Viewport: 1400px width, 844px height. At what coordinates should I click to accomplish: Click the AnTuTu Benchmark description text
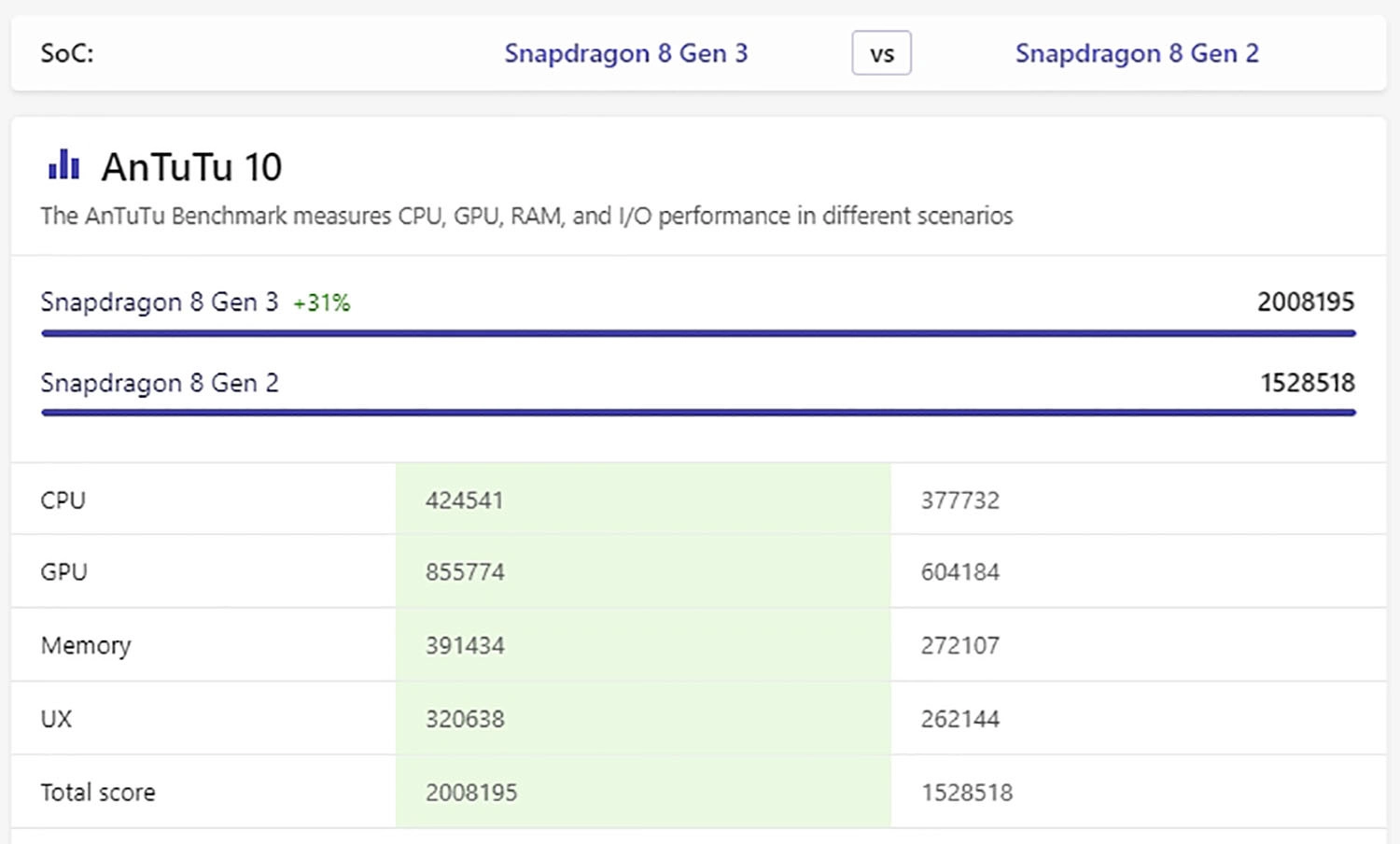[x=526, y=216]
